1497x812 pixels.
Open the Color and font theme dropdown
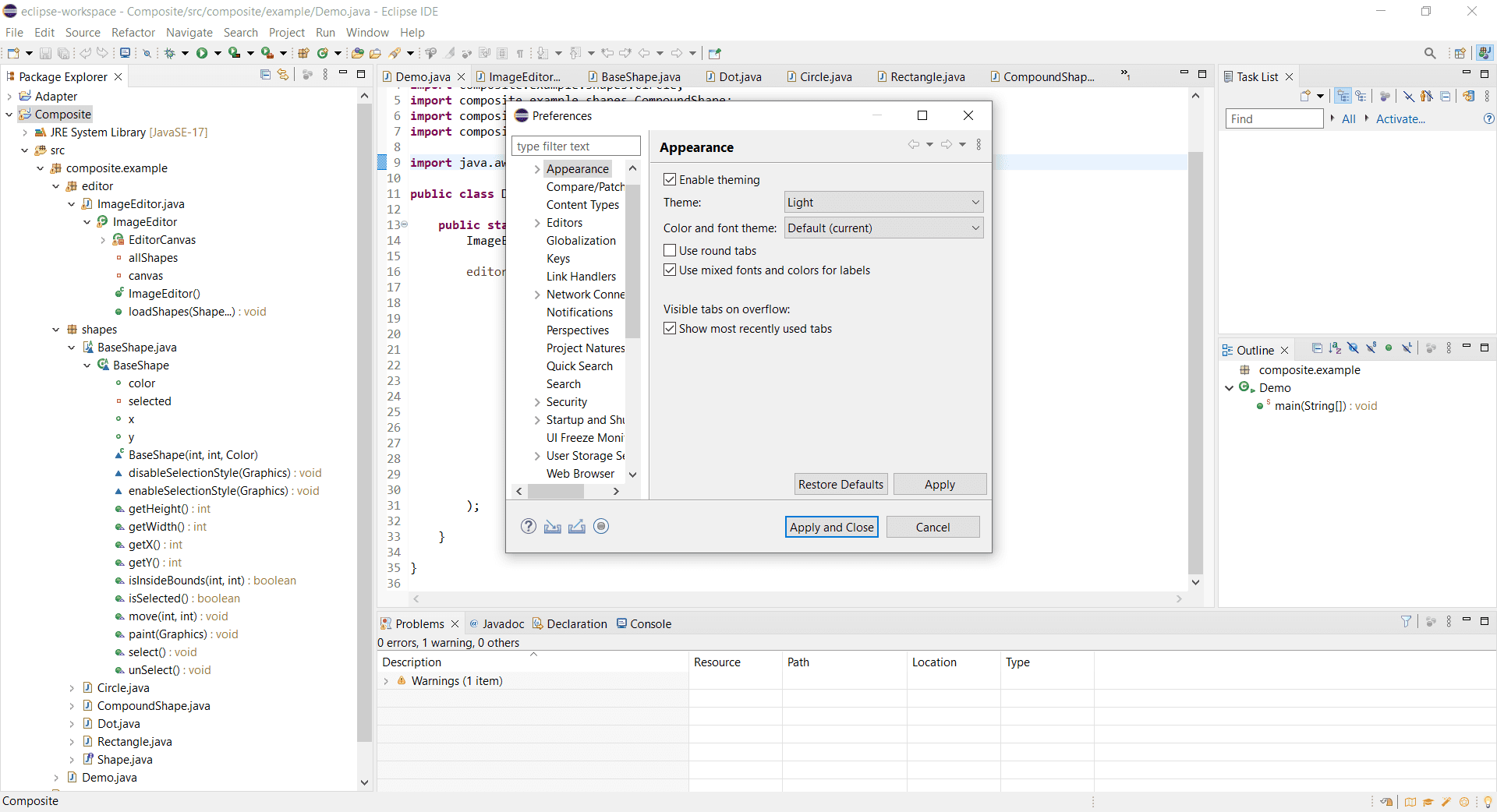(x=883, y=228)
